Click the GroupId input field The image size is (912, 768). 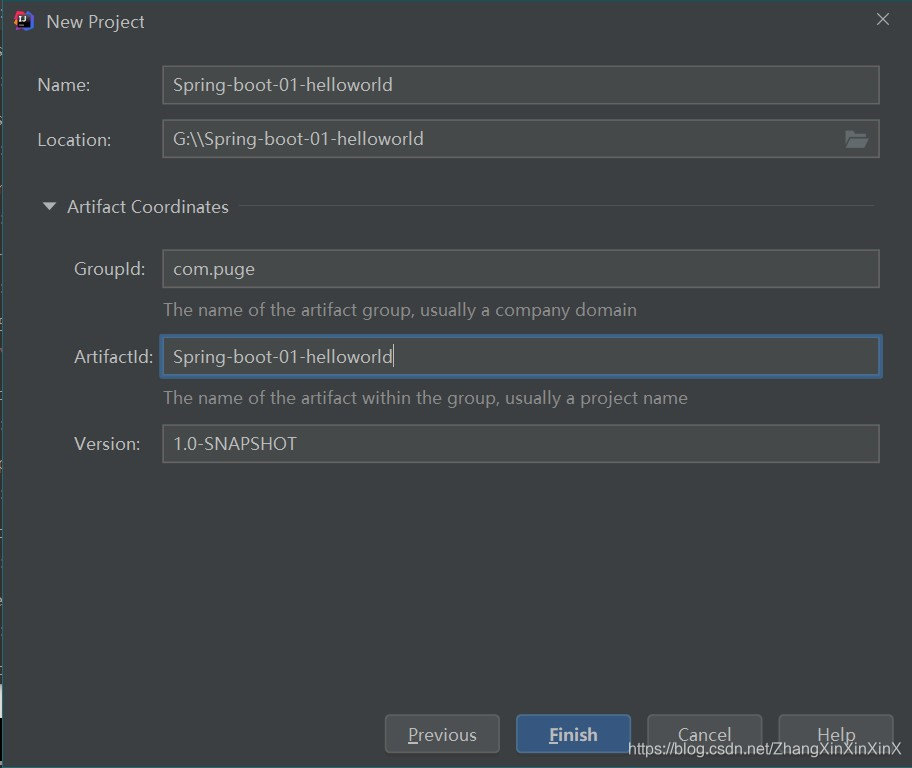tap(521, 269)
